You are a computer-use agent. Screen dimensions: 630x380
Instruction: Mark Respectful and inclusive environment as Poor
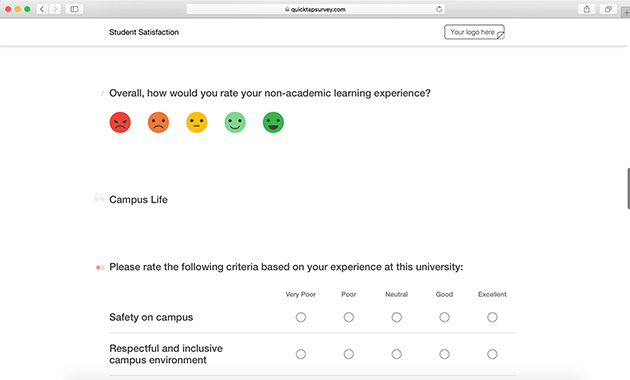click(x=349, y=354)
